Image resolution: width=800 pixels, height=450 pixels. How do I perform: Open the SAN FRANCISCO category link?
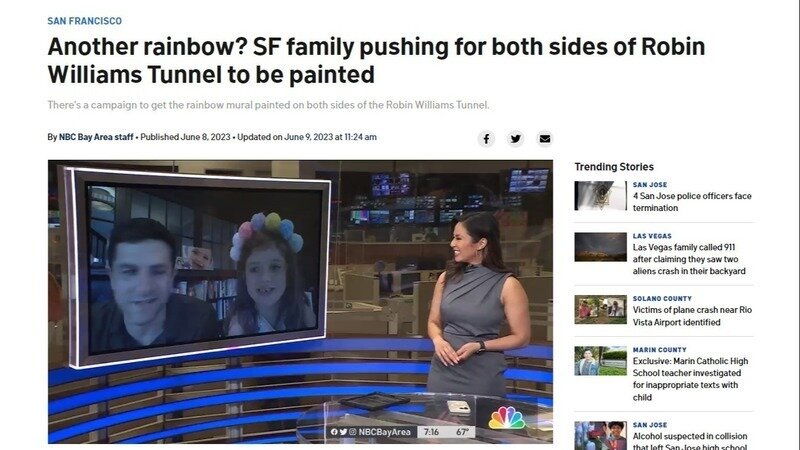click(85, 21)
